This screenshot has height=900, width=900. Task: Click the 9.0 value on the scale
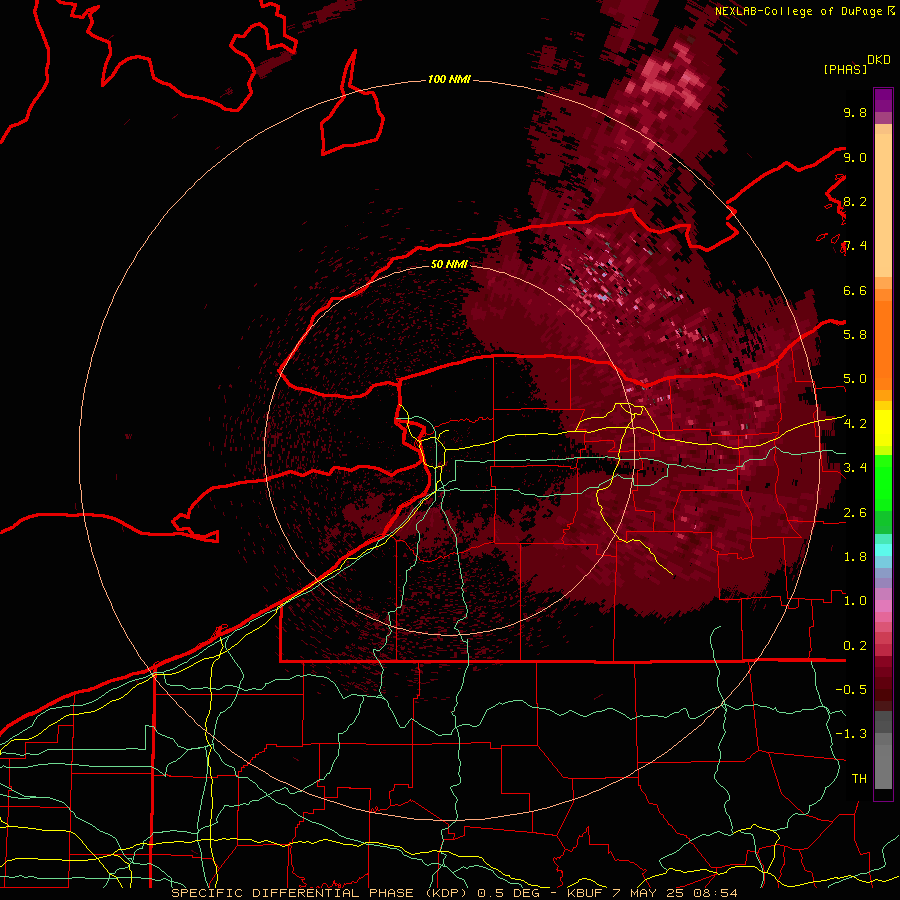(855, 157)
